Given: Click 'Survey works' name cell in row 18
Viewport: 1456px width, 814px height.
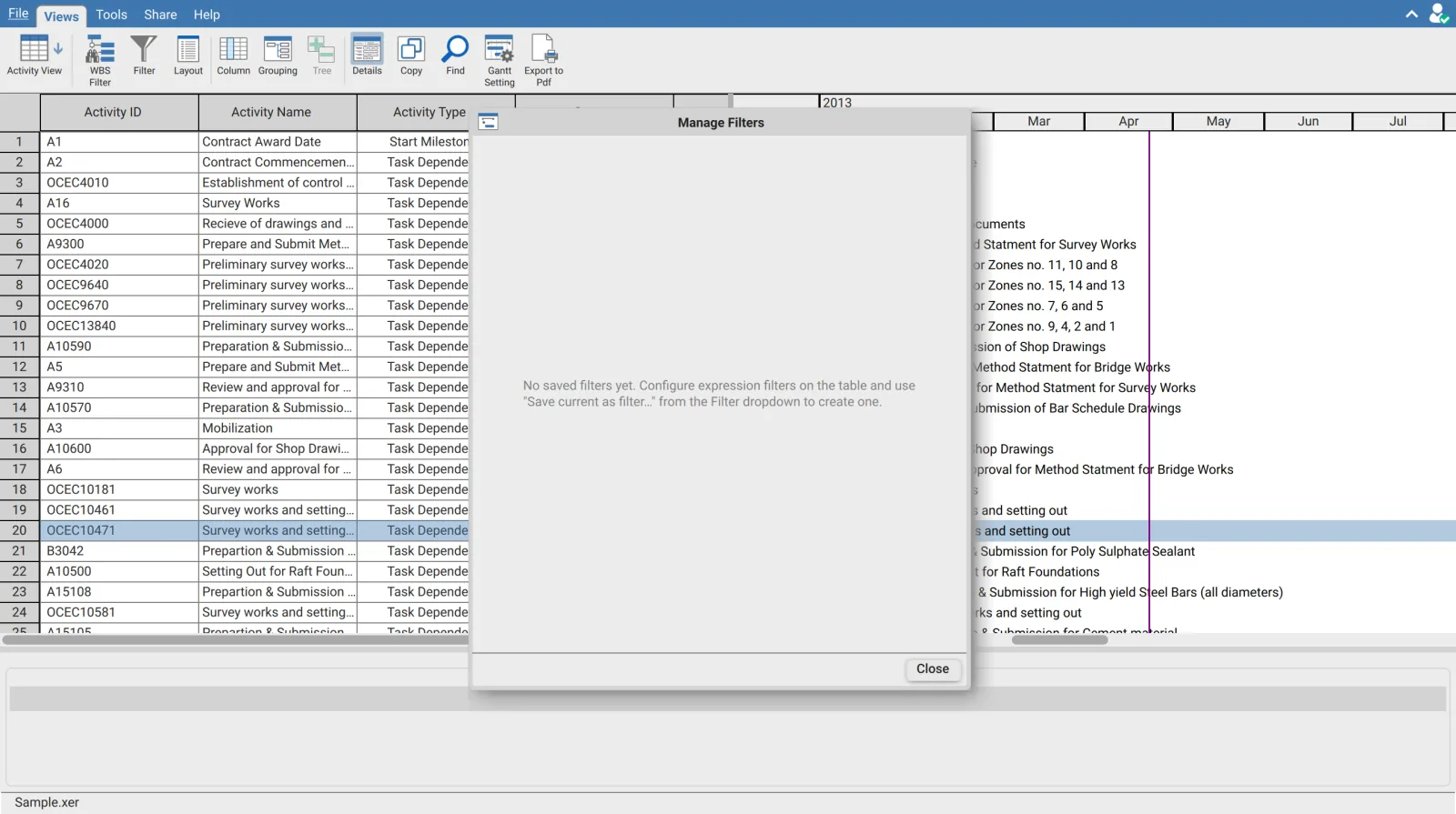Looking at the screenshot, I should 278,489.
